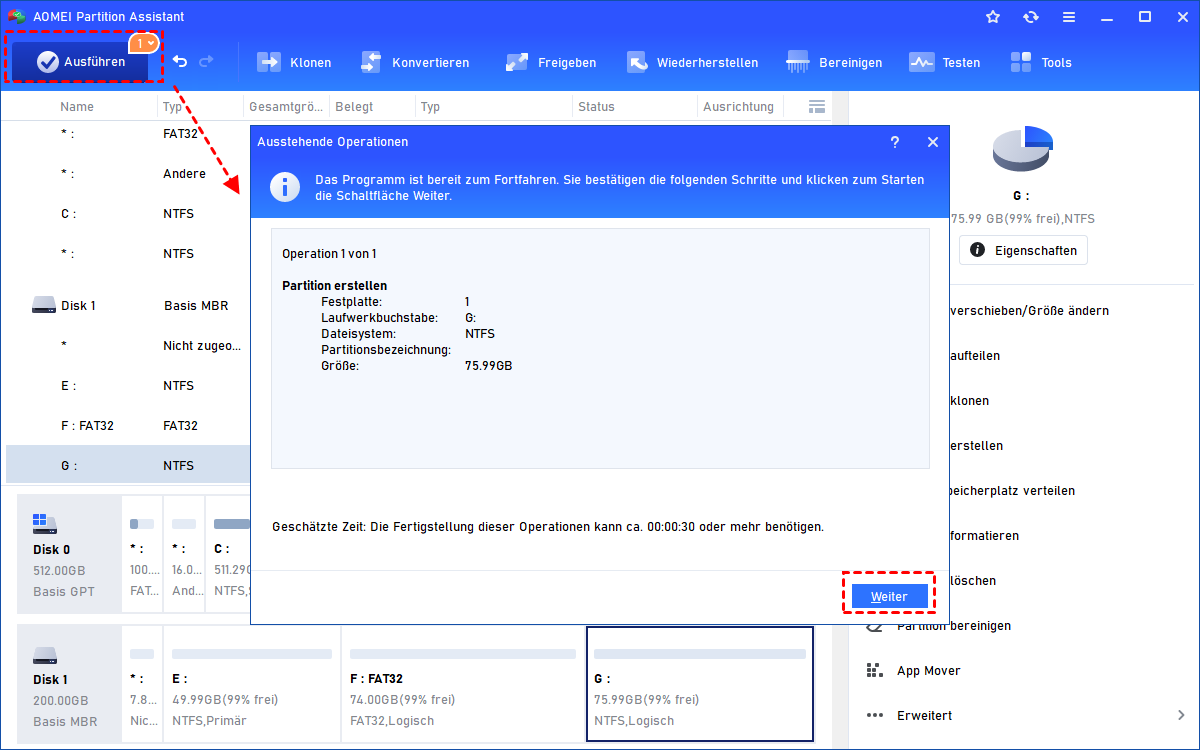The height and width of the screenshot is (750, 1200).
Task: Open the Bereinigen toolbar menu
Action: [835, 62]
